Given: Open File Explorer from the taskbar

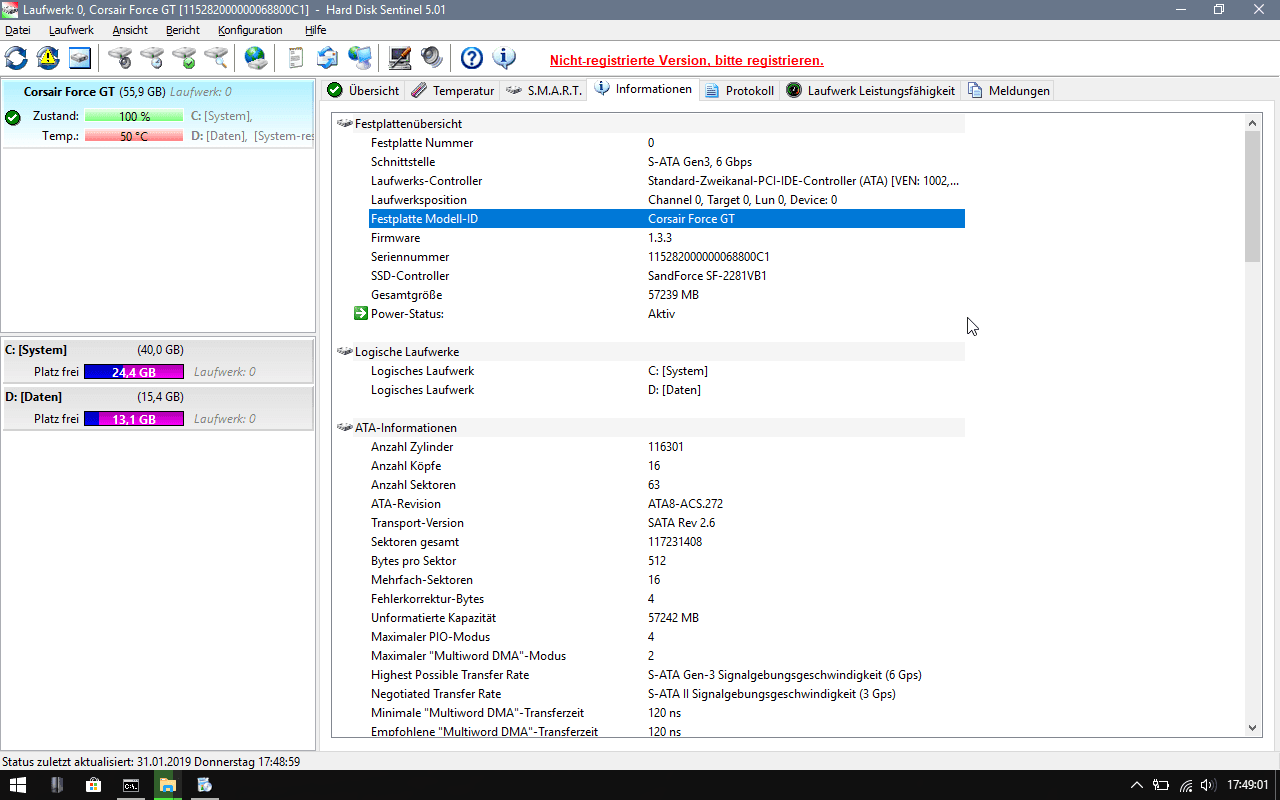Looking at the screenshot, I should pyautogui.click(x=167, y=785).
